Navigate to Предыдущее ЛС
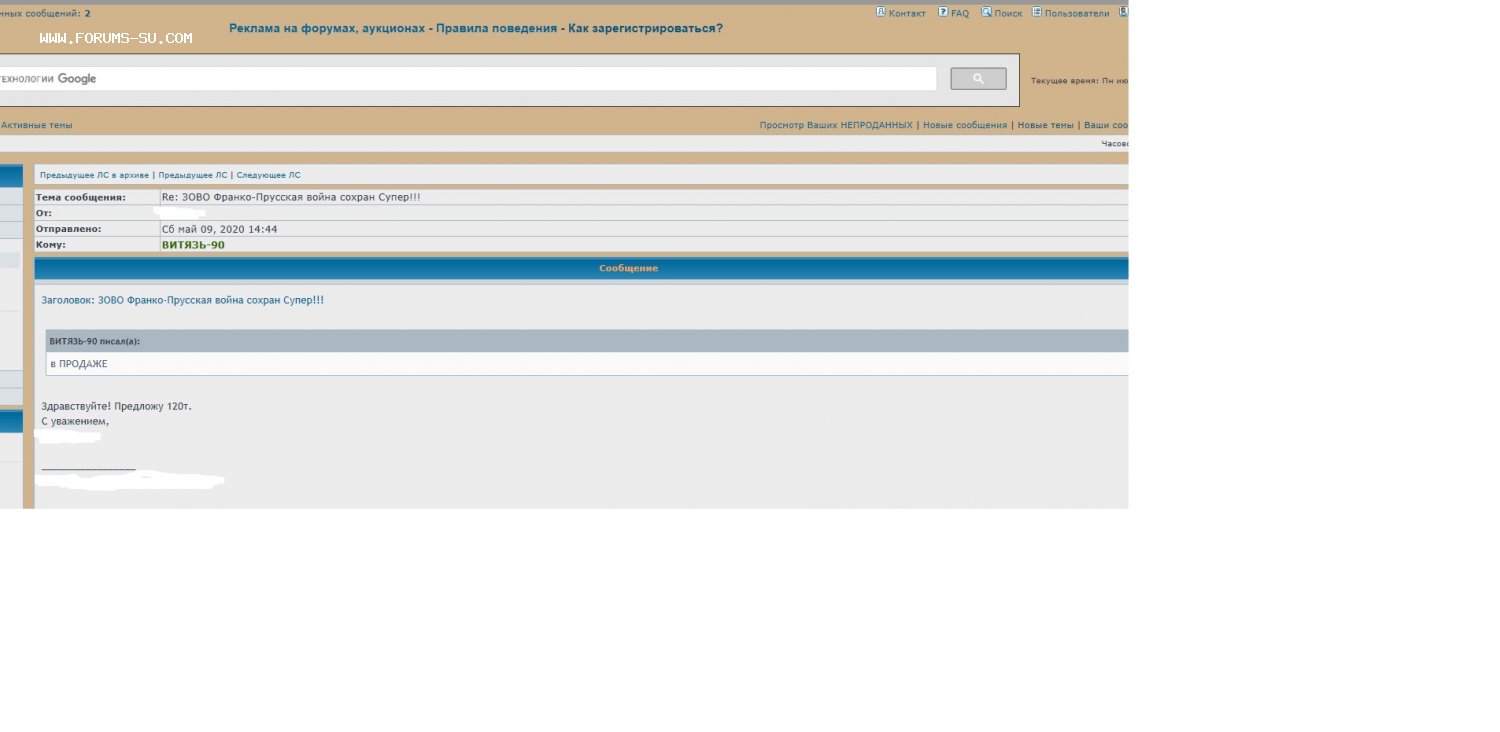The height and width of the screenshot is (732, 1500). [193, 175]
